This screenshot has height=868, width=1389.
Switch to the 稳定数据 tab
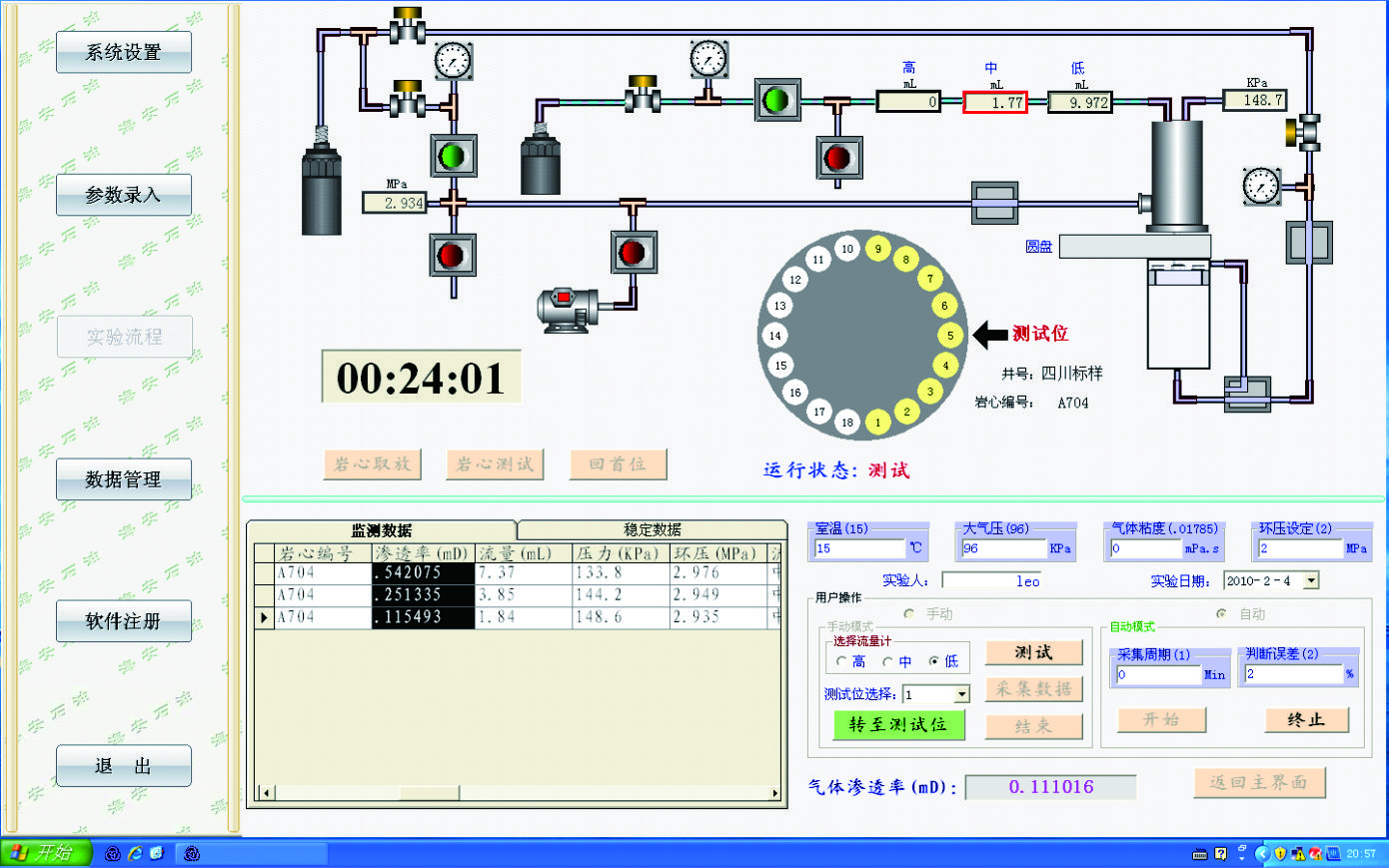pyautogui.click(x=652, y=529)
